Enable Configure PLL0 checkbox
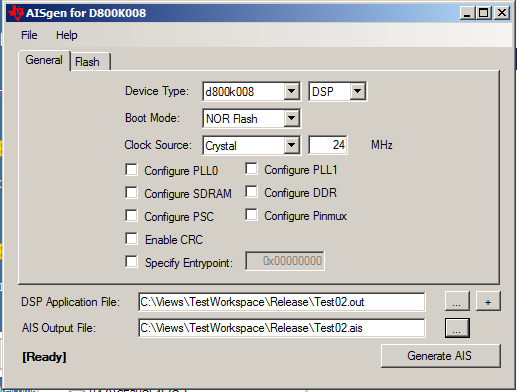The width and height of the screenshot is (517, 392). 131,170
